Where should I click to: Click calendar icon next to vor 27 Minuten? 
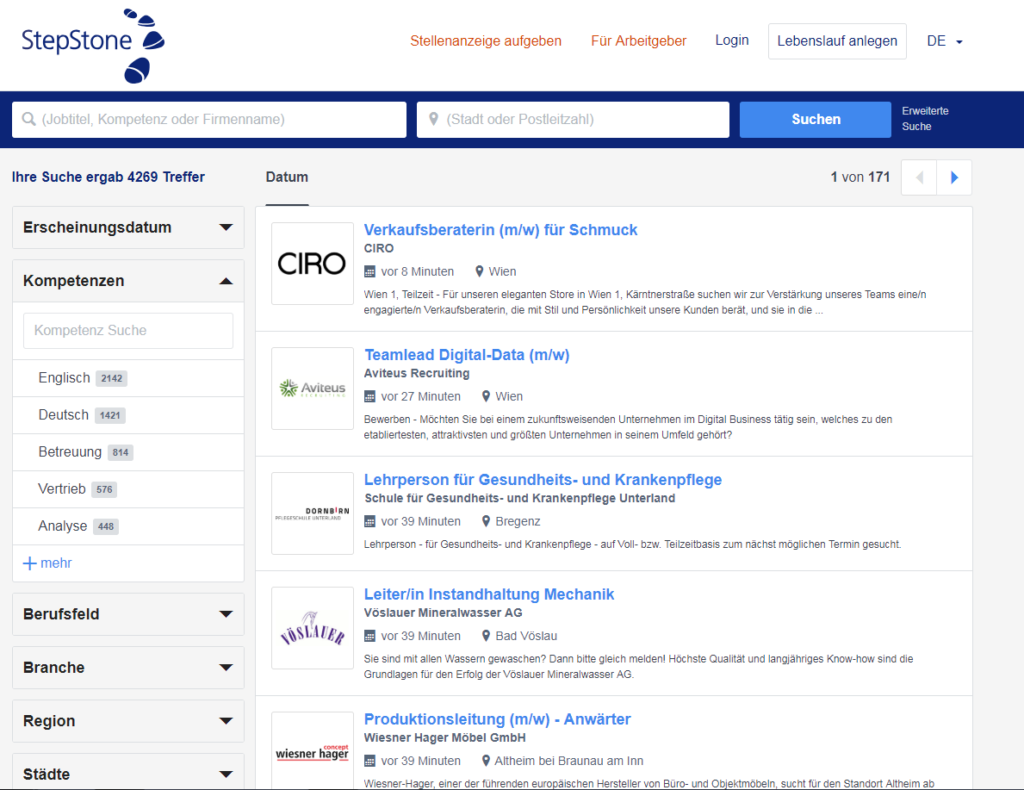(x=370, y=396)
